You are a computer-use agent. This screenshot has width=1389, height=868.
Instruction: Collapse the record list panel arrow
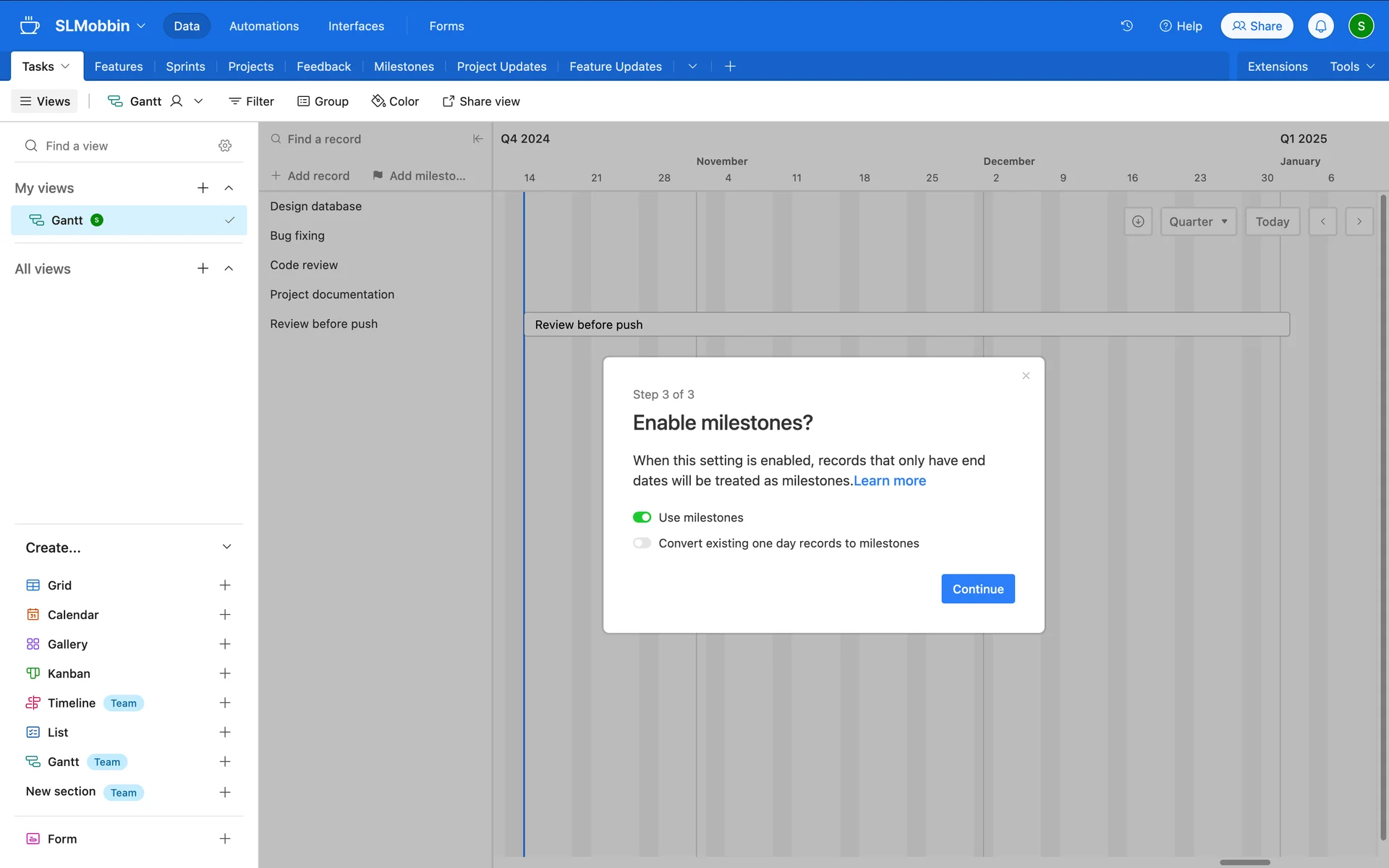tap(477, 139)
